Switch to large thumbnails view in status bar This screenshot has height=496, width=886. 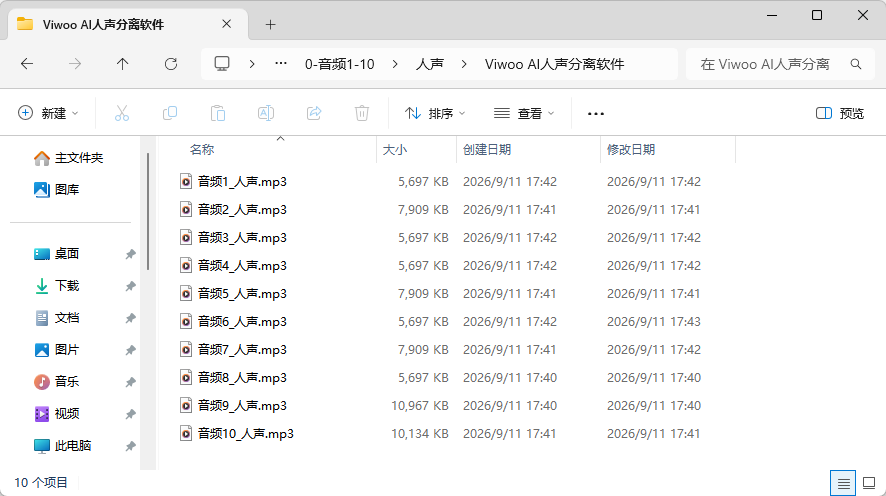[x=869, y=484]
